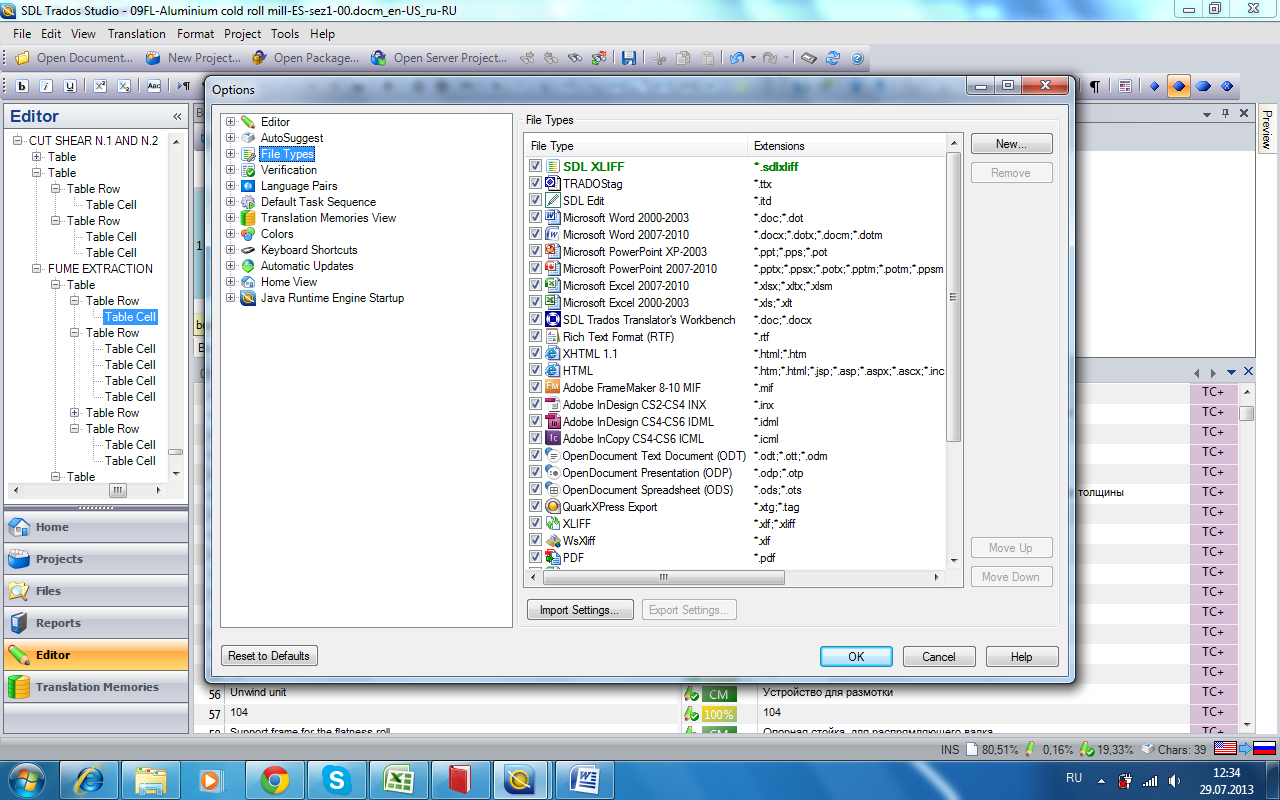Cancel the Options dialog

(x=939, y=657)
